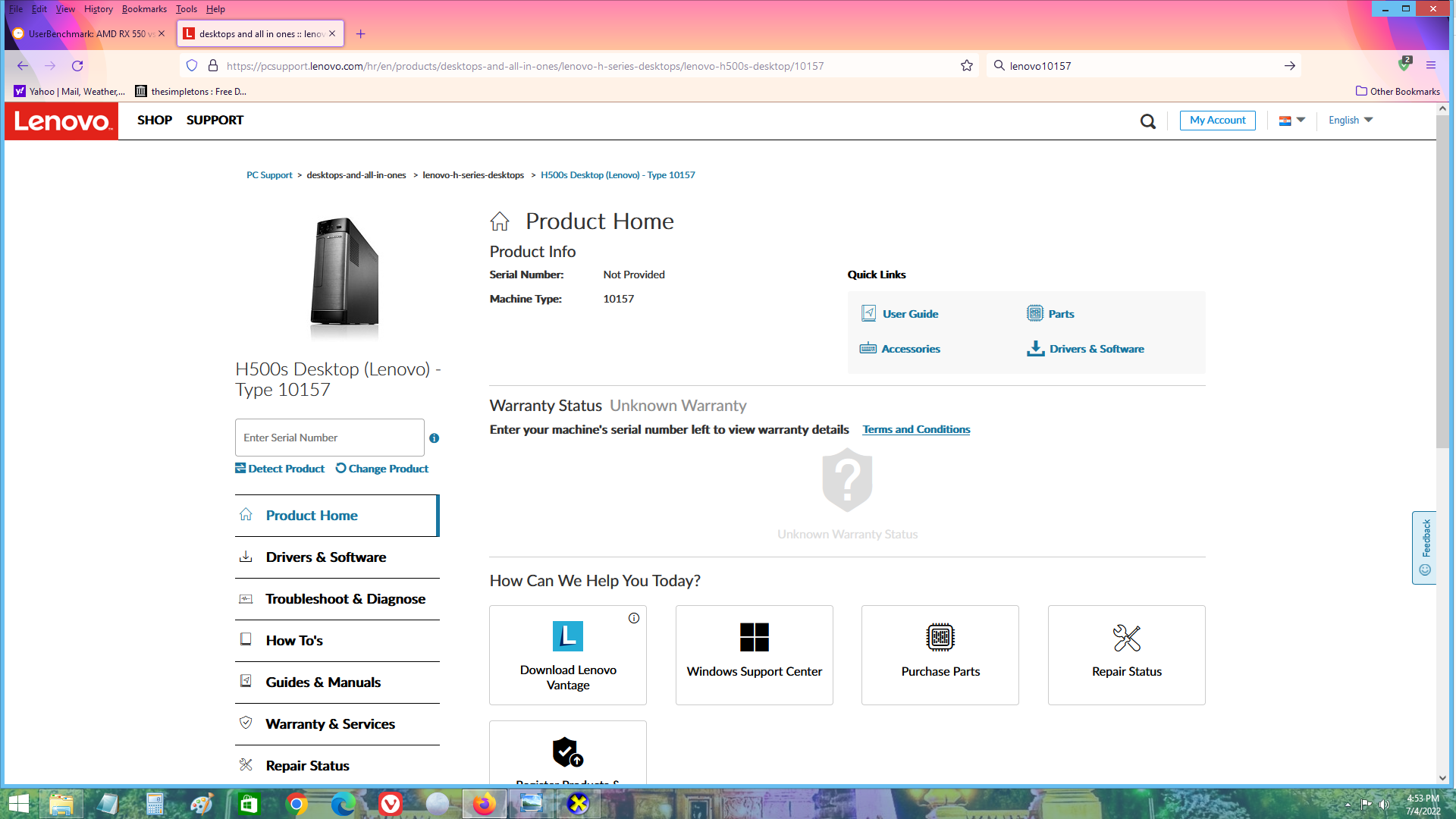Image resolution: width=1456 pixels, height=819 pixels.
Task: Open the Bookmarks menu
Action: [x=144, y=9]
